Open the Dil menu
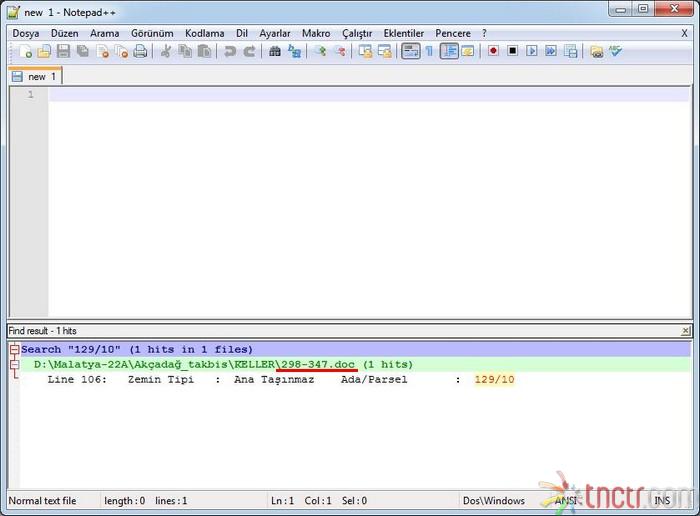The width and height of the screenshot is (700, 516). [x=242, y=33]
